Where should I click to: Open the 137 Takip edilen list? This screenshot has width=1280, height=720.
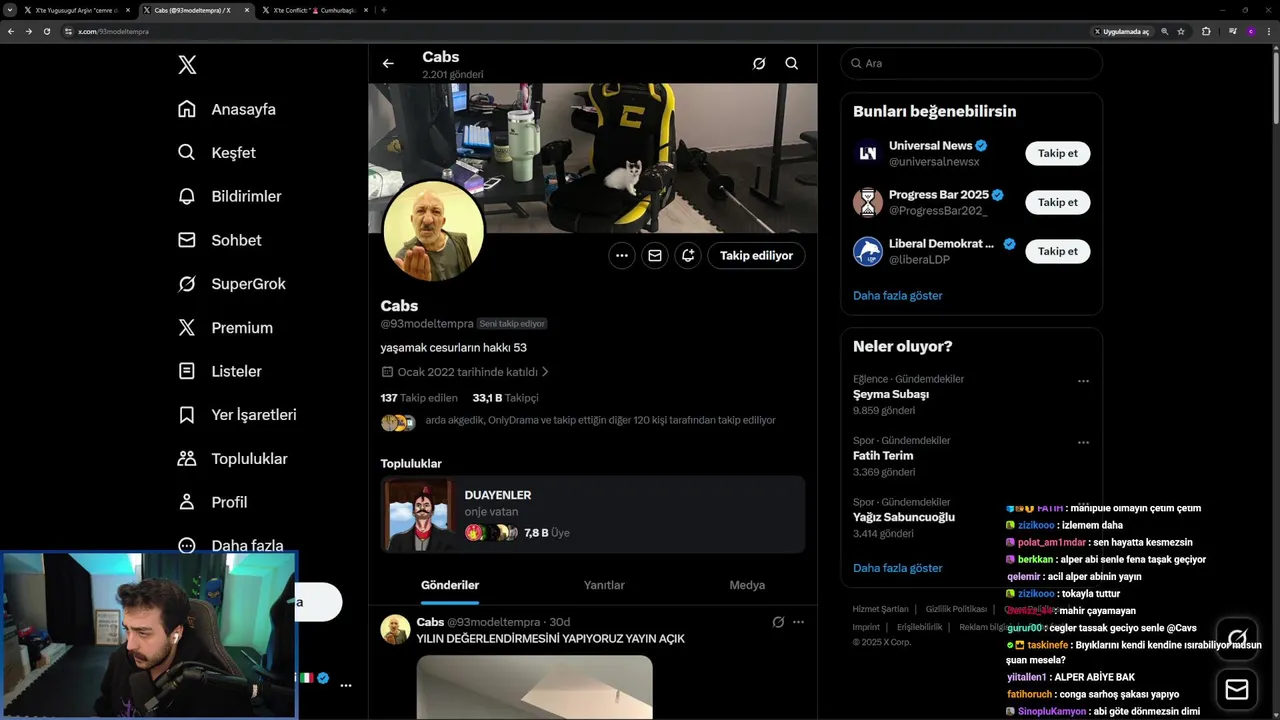coord(419,398)
